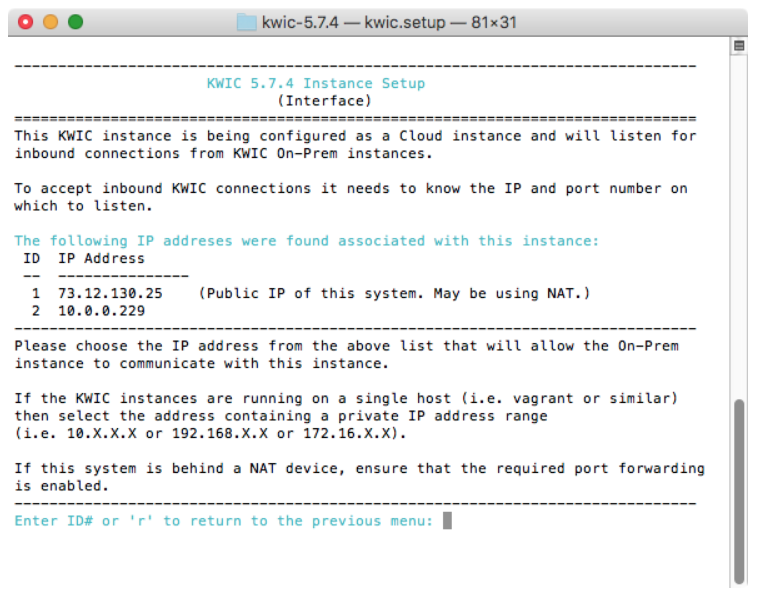Click the cursor block after the previous menu prompt

[x=447, y=521]
